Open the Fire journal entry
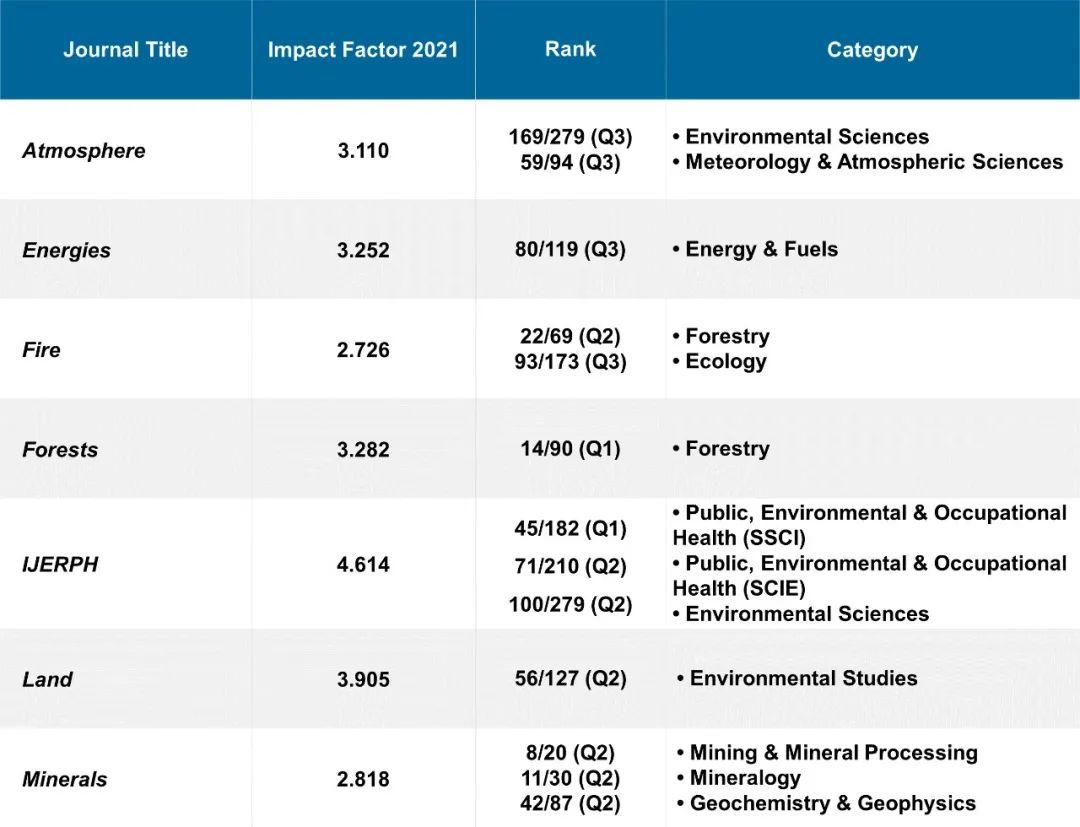 (x=42, y=350)
